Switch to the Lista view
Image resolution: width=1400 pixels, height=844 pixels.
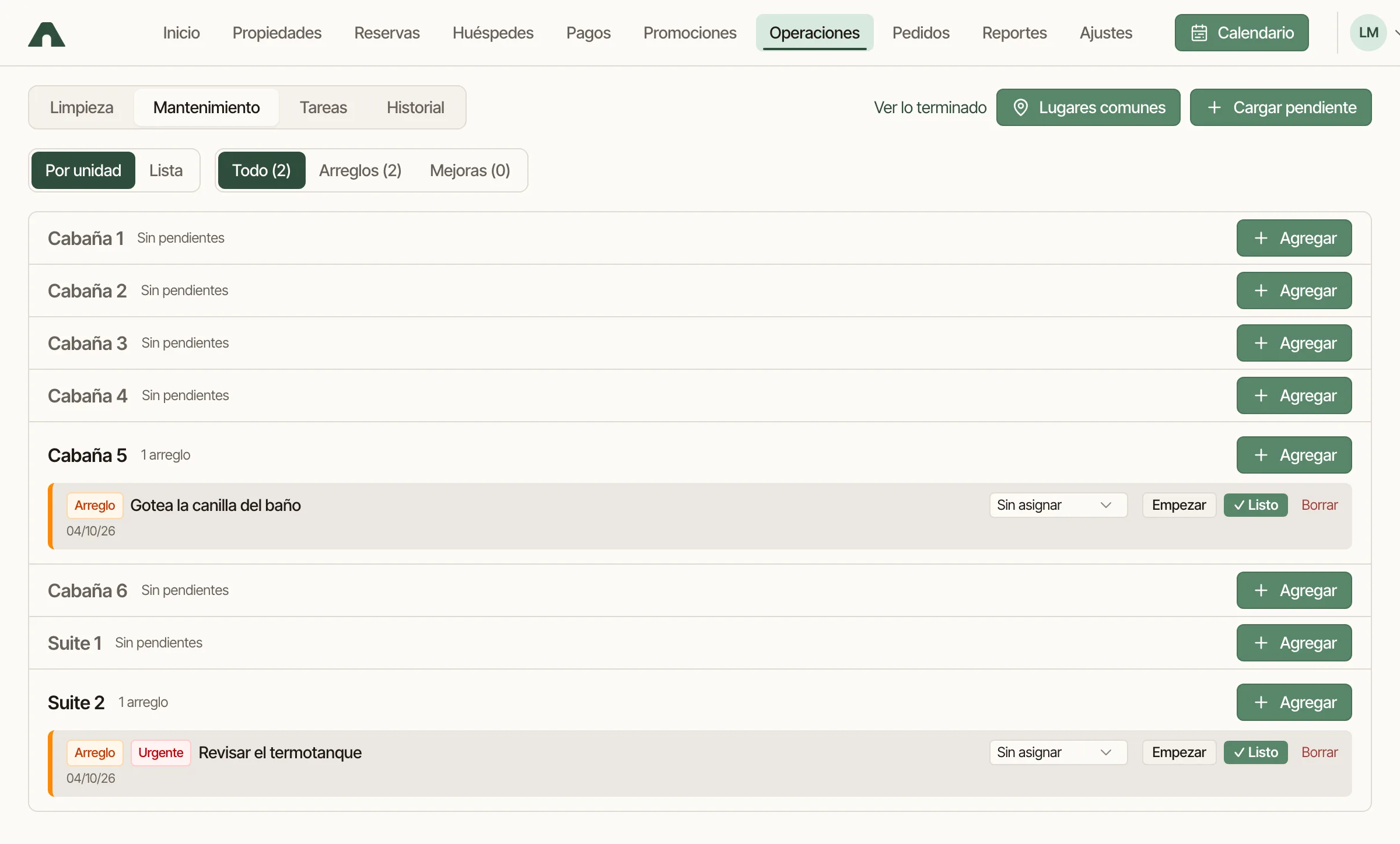click(166, 170)
